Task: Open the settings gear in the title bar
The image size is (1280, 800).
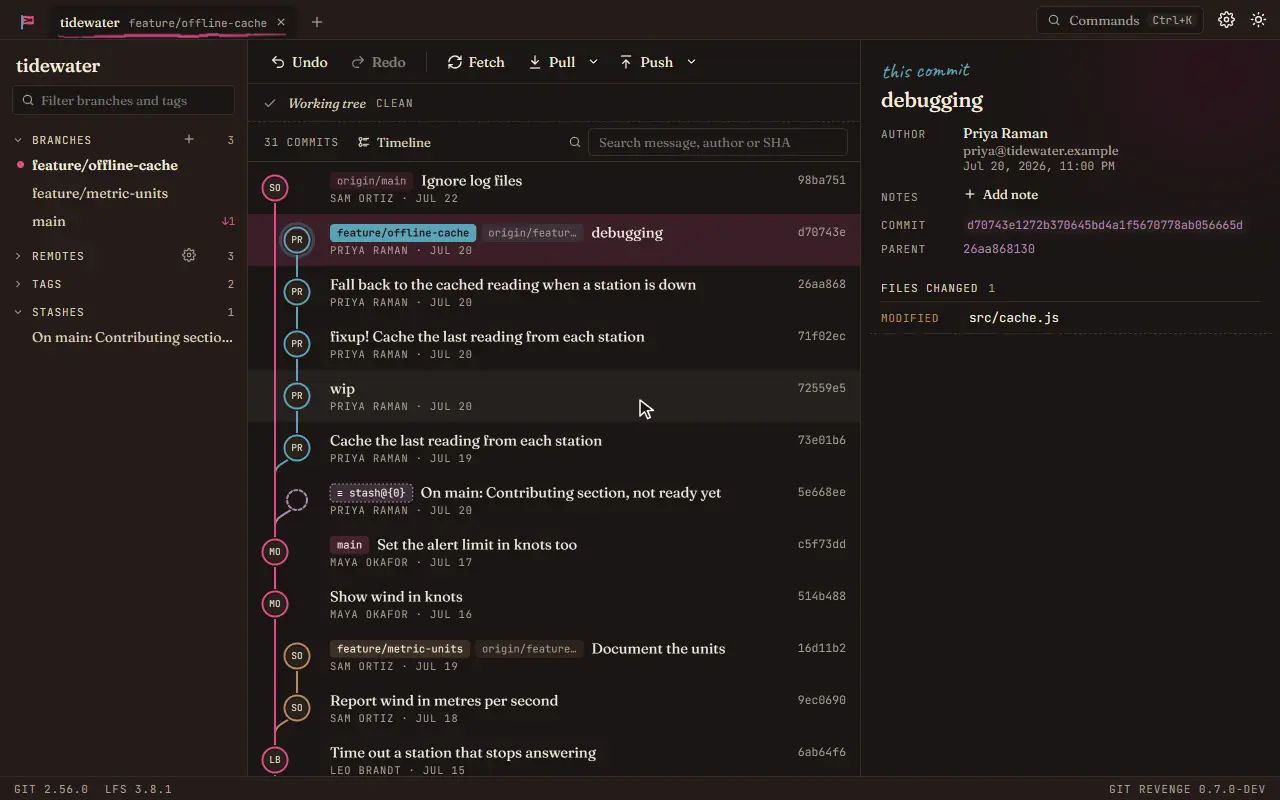Action: 1226,20
